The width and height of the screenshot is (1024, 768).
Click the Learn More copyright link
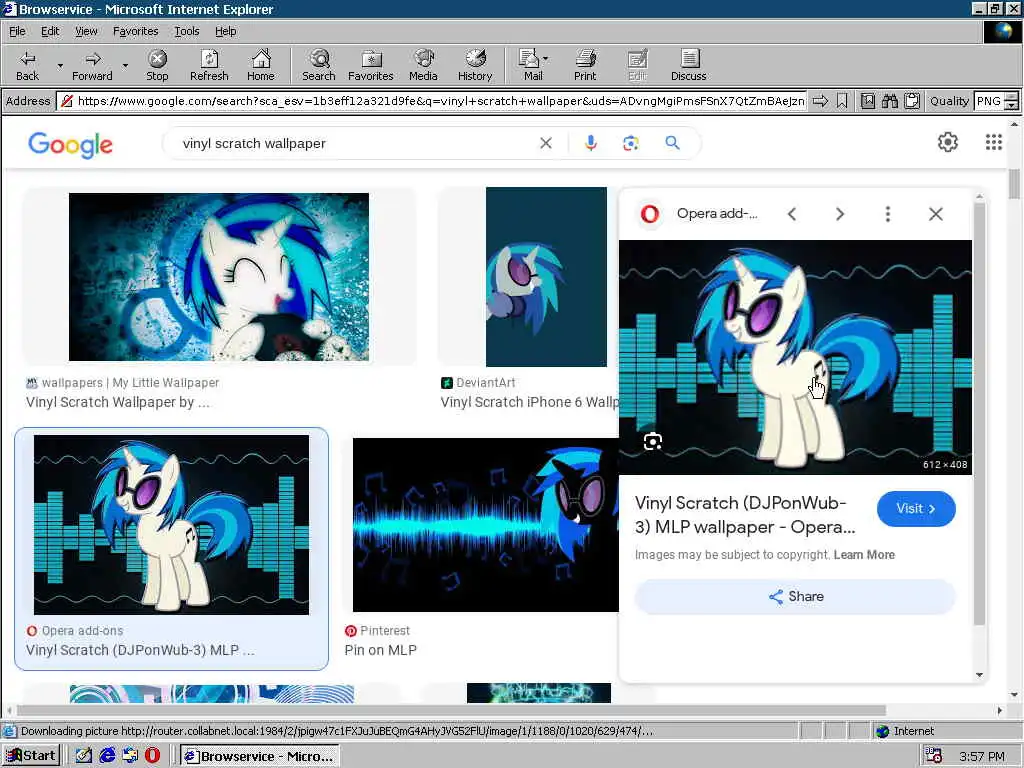point(864,555)
